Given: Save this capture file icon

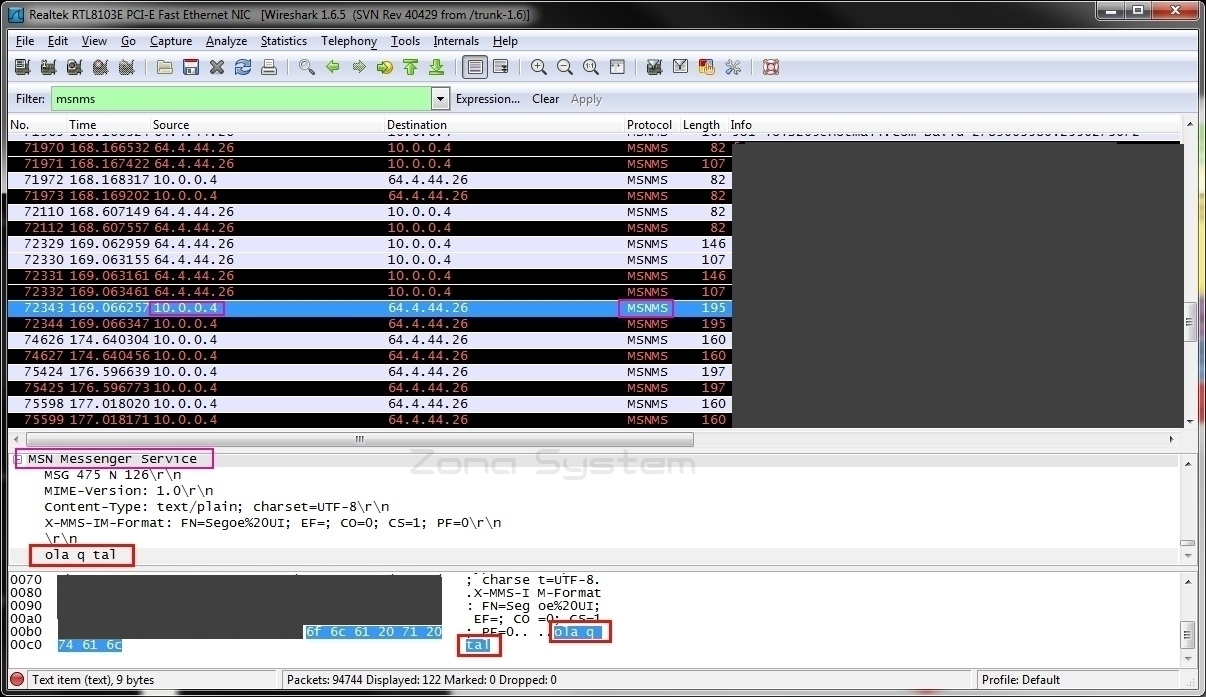Looking at the screenshot, I should (x=191, y=67).
